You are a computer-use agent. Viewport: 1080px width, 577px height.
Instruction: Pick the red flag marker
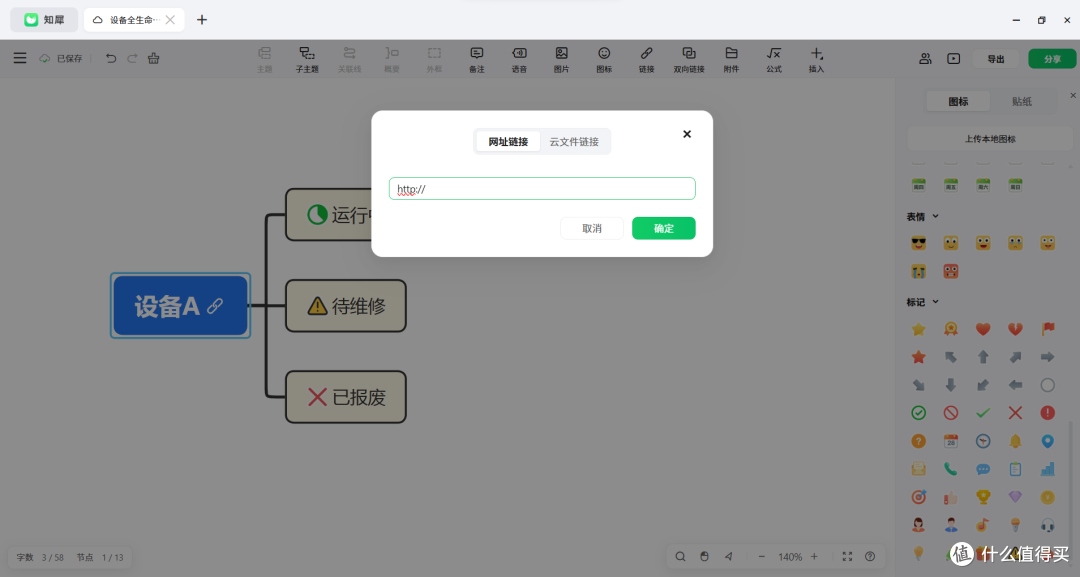tap(1048, 329)
